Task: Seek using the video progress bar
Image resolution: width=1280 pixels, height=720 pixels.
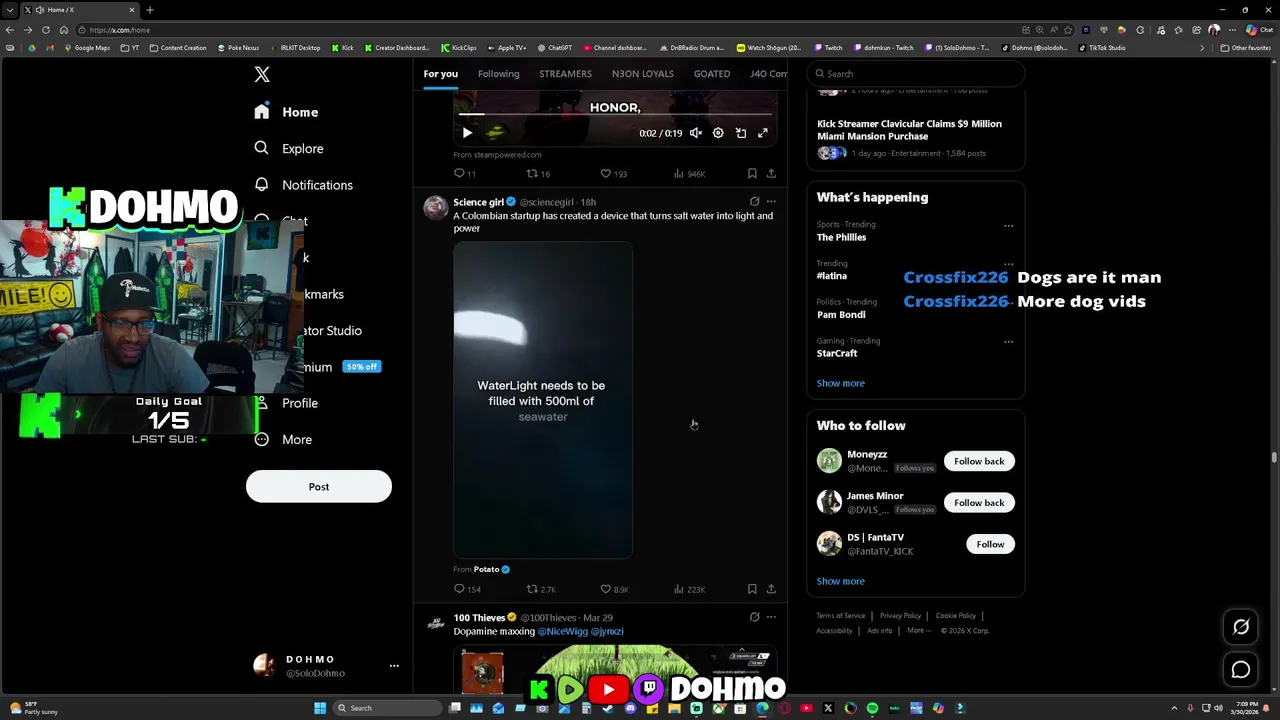Action: coord(615,115)
